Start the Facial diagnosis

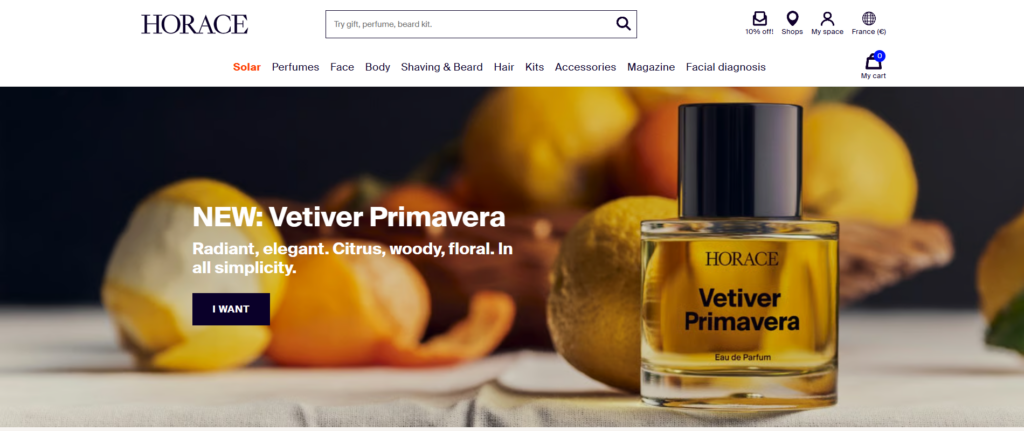coord(726,67)
